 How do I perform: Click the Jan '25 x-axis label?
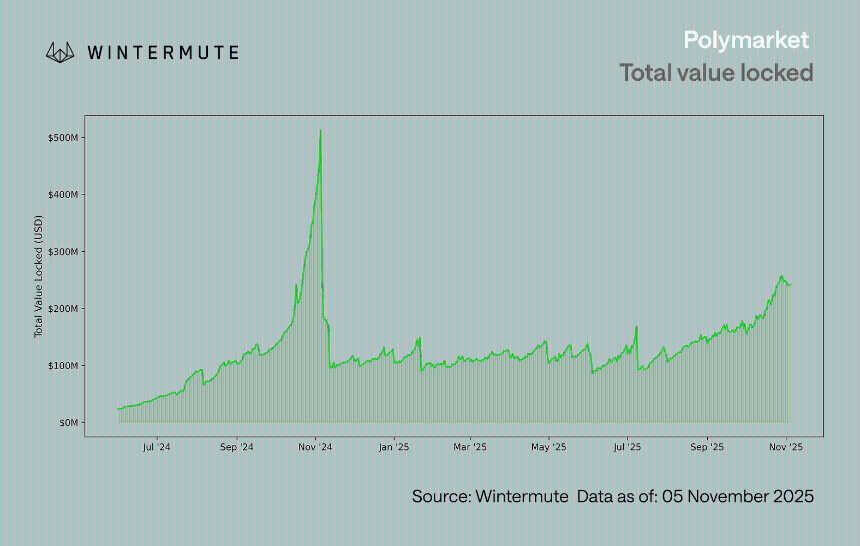click(394, 447)
